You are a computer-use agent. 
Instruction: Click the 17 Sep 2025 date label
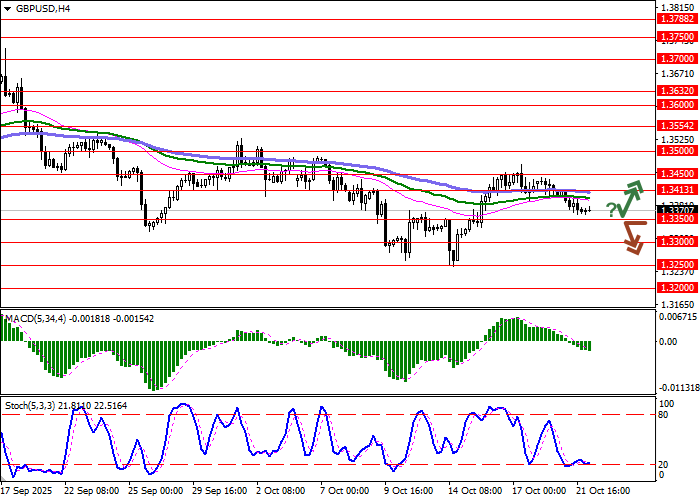[x=26, y=491]
